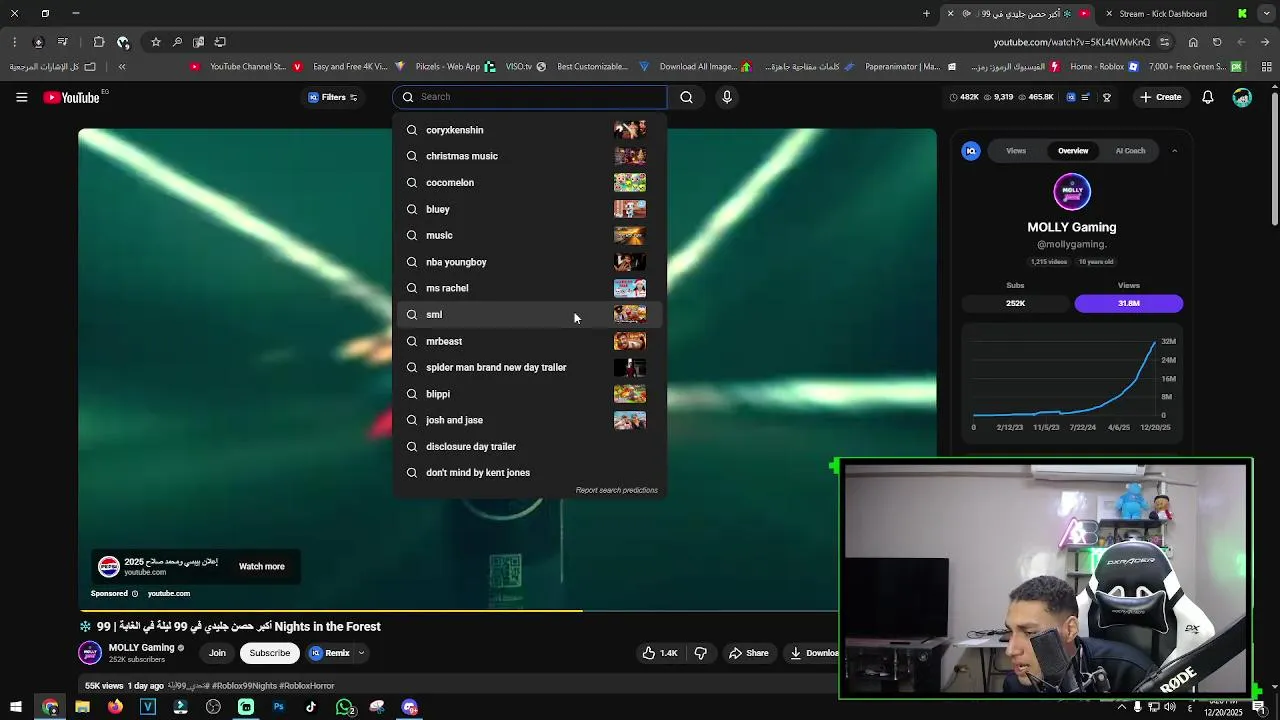Focus the YouTube search input field
Image resolution: width=1280 pixels, height=720 pixels.
[530, 97]
